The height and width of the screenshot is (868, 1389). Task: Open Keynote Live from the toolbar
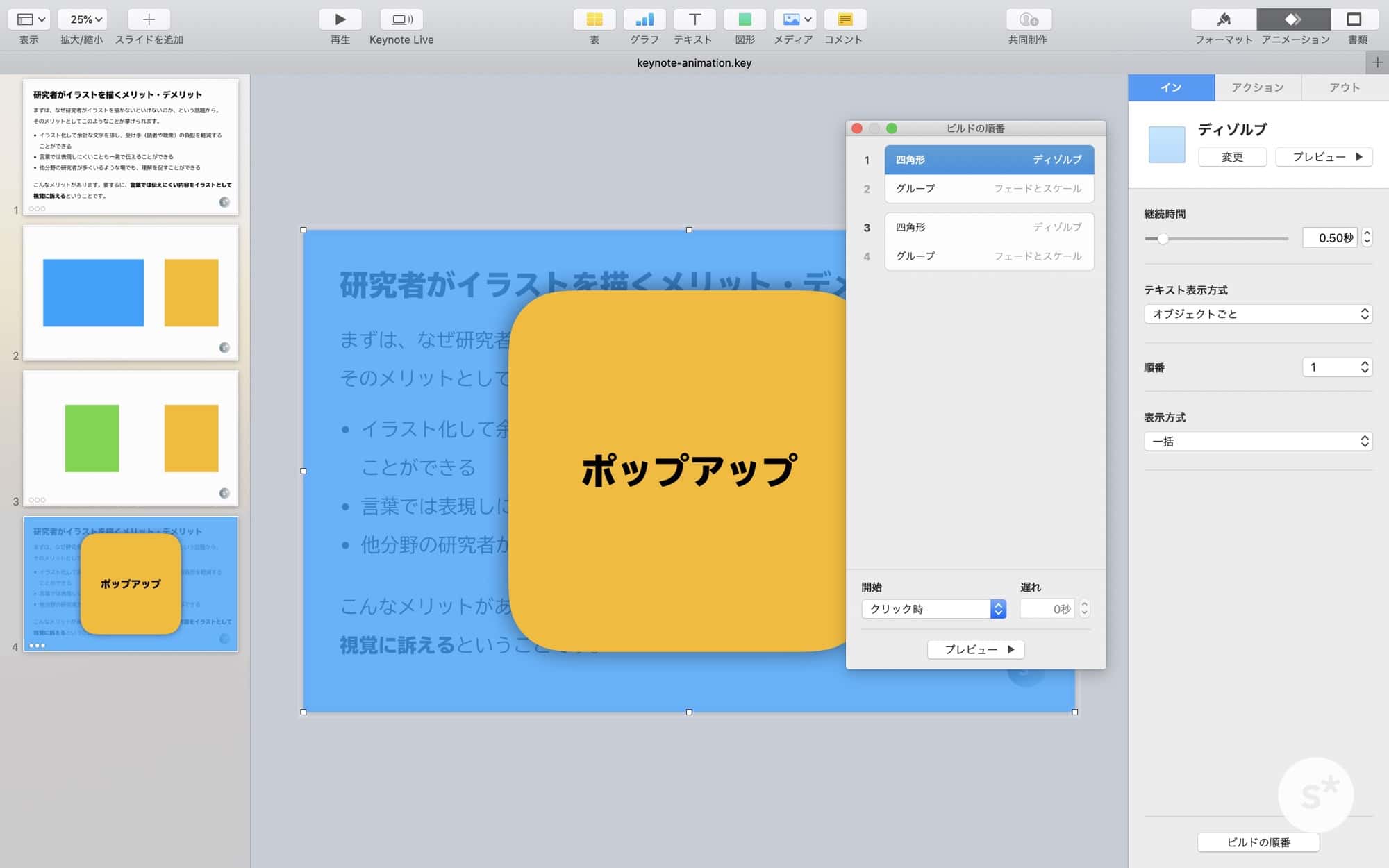pos(401,19)
